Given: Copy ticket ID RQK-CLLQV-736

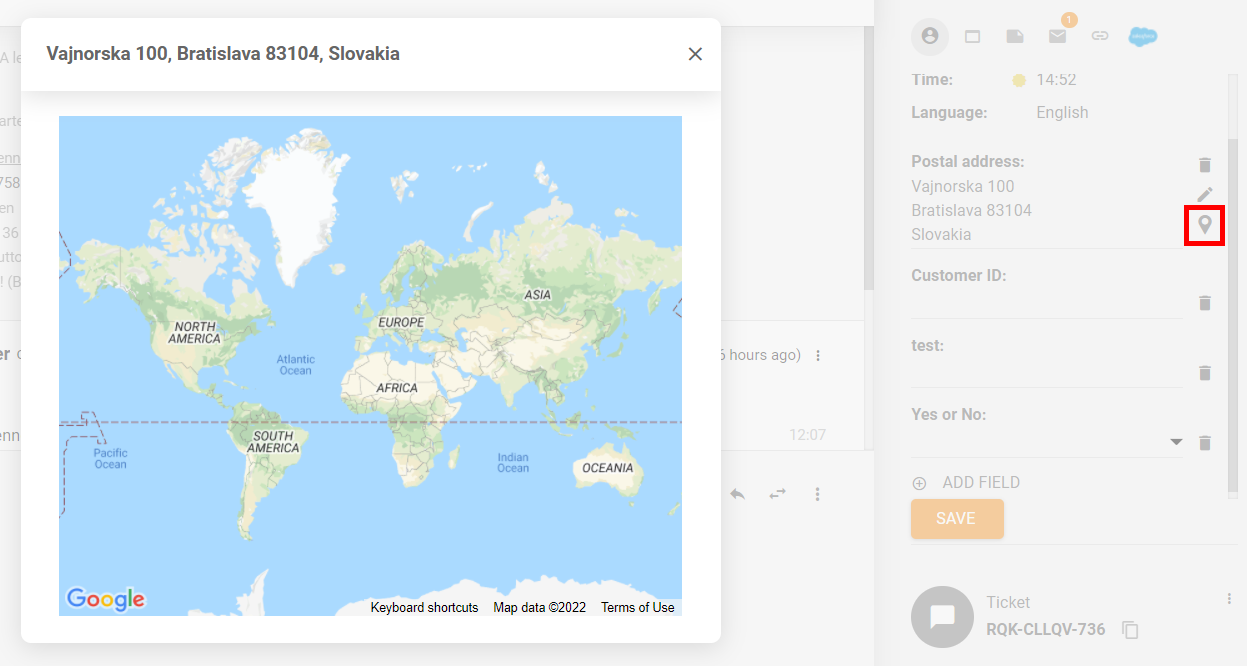Looking at the screenshot, I should (x=1130, y=630).
